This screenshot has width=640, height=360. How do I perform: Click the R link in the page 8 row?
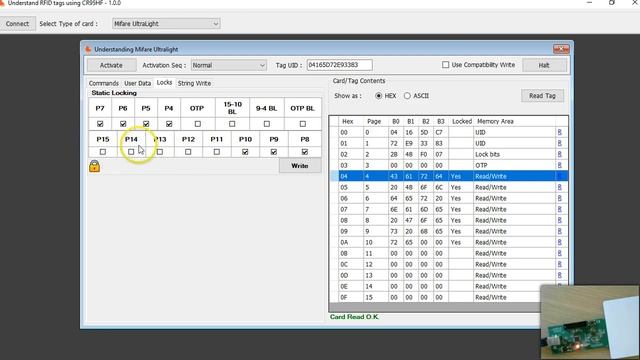(560, 220)
